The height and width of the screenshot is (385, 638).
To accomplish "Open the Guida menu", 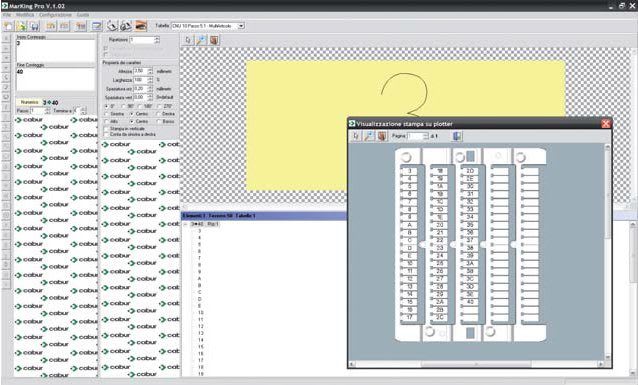I will click(x=83, y=15).
